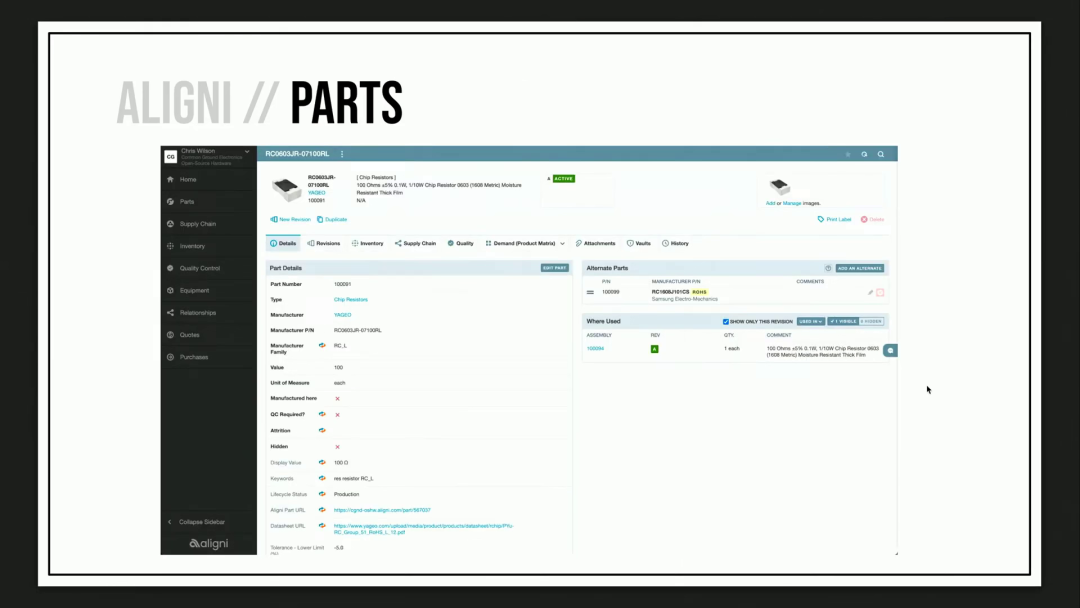Click the reorder handle on alternate 100099

pos(590,293)
